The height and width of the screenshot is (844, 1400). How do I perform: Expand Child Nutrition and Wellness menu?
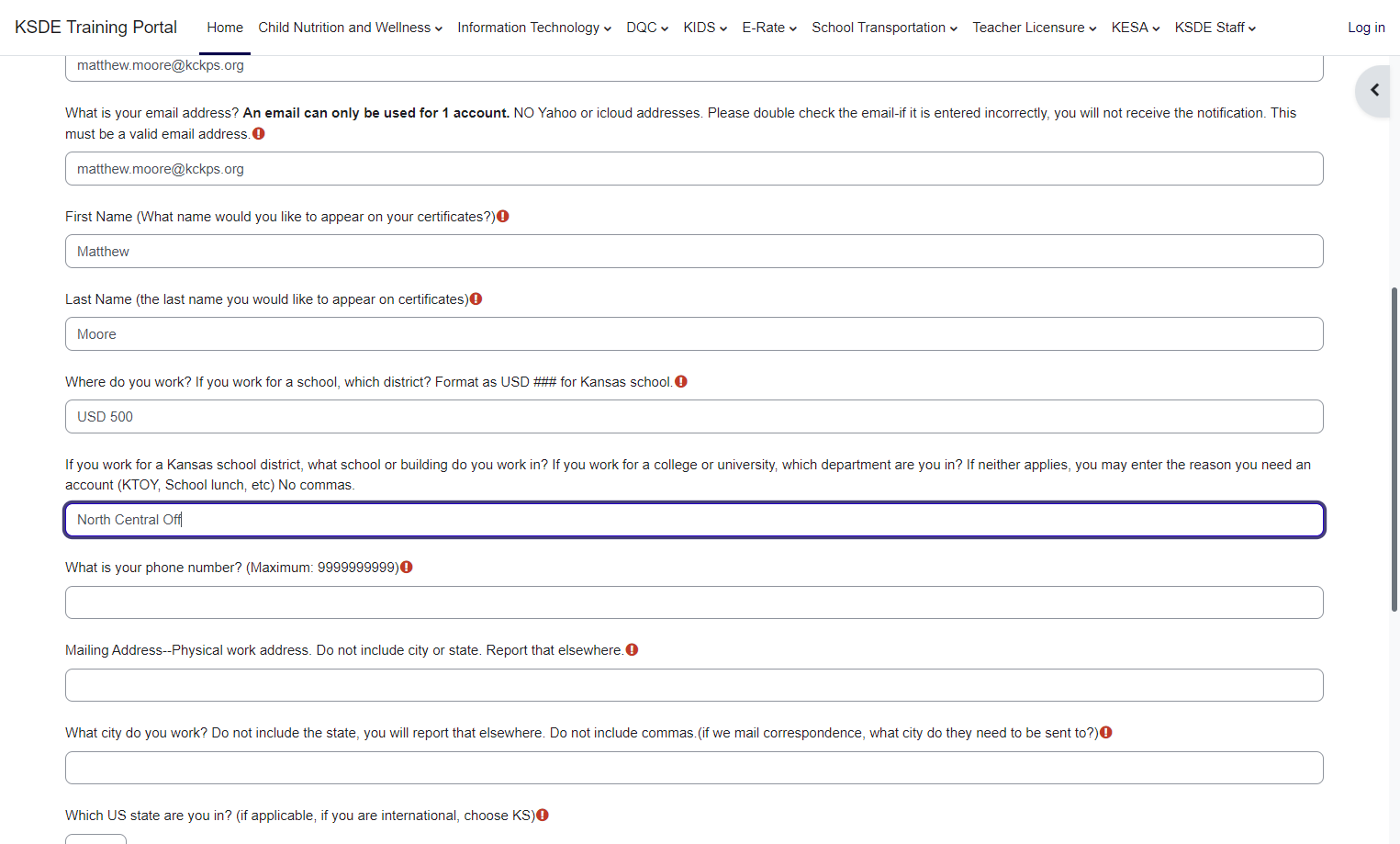point(350,28)
